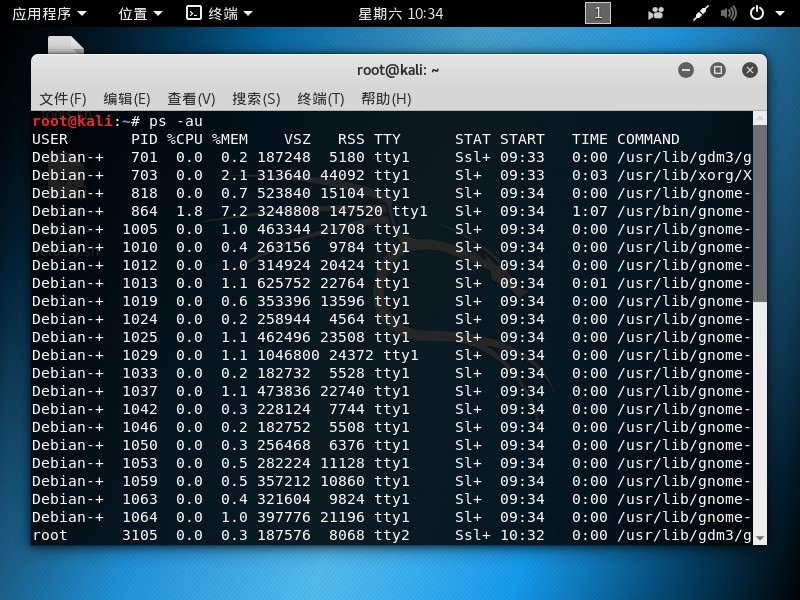Open the 编辑(E) menu
The width and height of the screenshot is (800, 600).
click(x=127, y=98)
